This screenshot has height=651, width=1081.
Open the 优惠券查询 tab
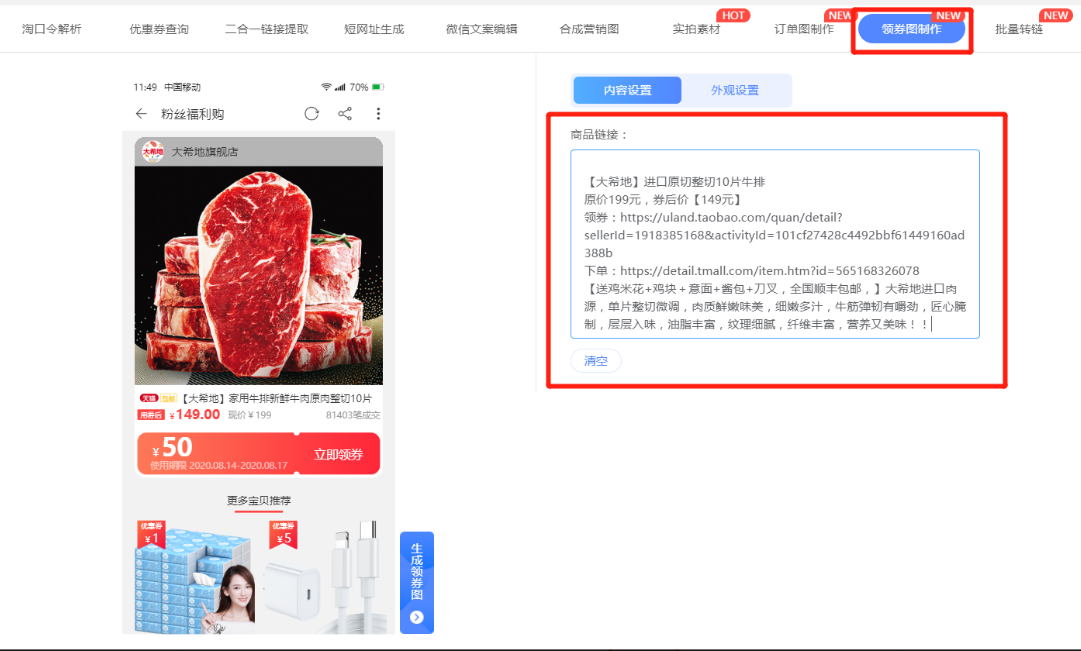coord(159,29)
